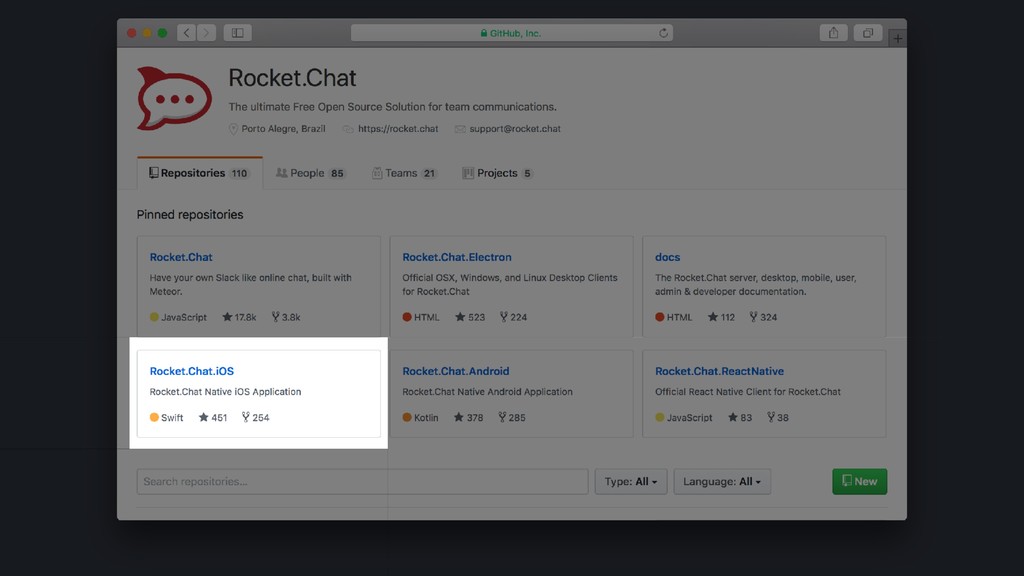The width and height of the screenshot is (1024, 576).
Task: Click the star count on Rocket.Chat.iOS
Action: pos(213,417)
